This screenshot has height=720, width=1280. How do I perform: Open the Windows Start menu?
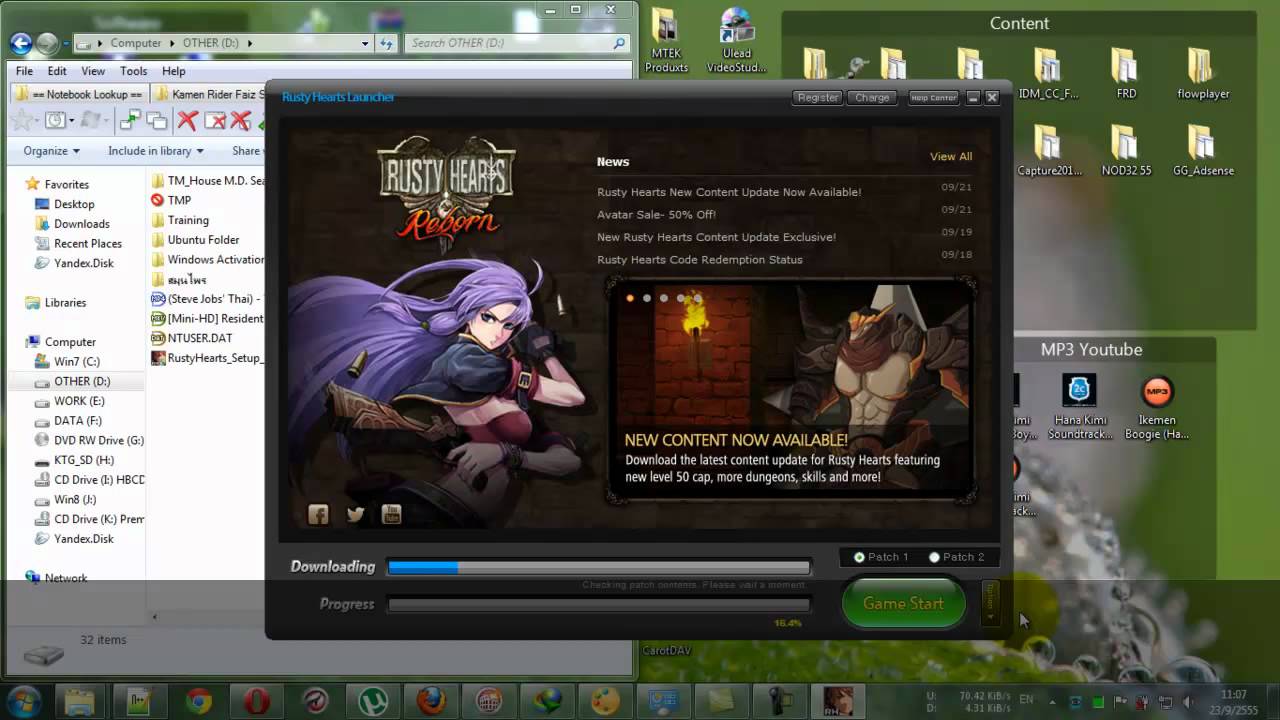22,701
